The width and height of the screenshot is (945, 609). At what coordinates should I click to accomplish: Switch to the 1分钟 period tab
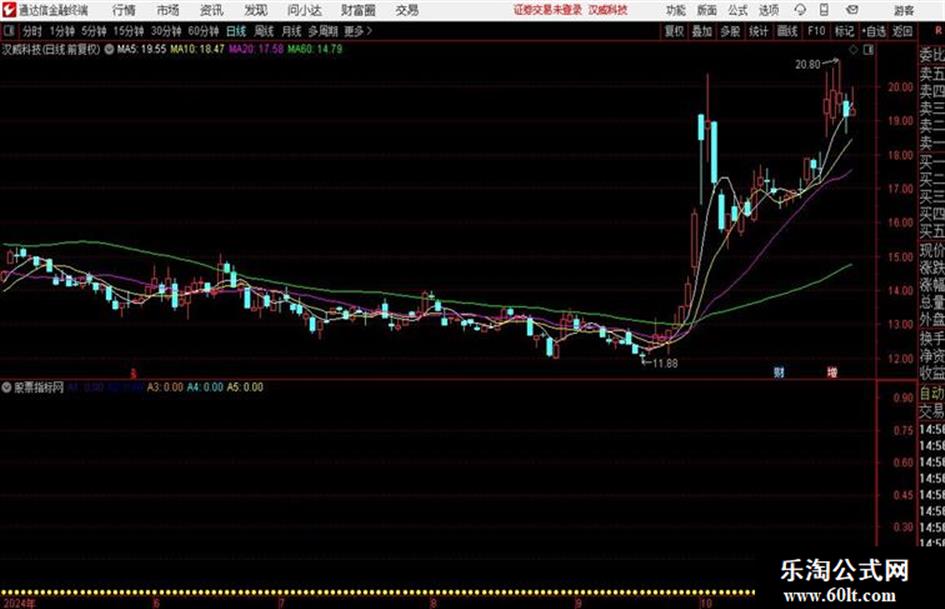pos(62,31)
